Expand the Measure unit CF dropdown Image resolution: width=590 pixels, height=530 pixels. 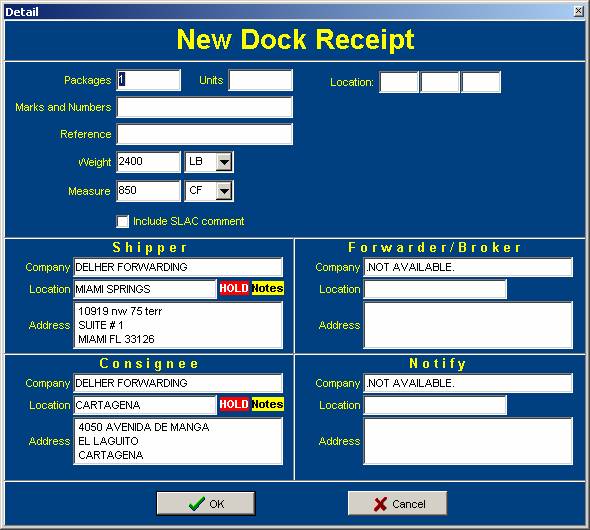(224, 191)
